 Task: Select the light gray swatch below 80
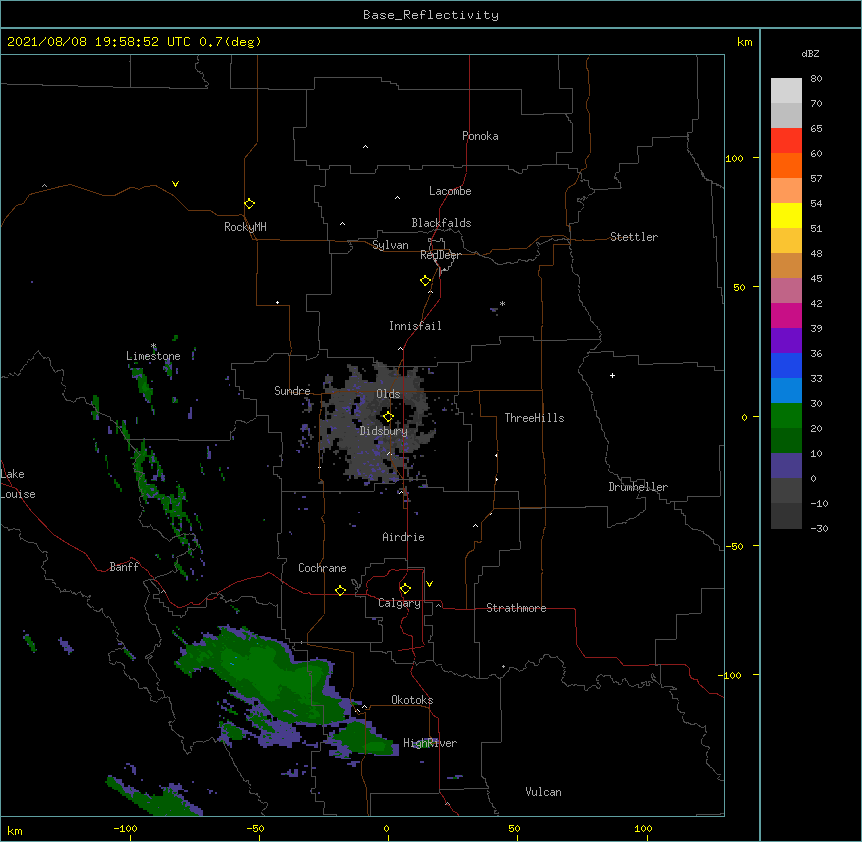(x=786, y=91)
